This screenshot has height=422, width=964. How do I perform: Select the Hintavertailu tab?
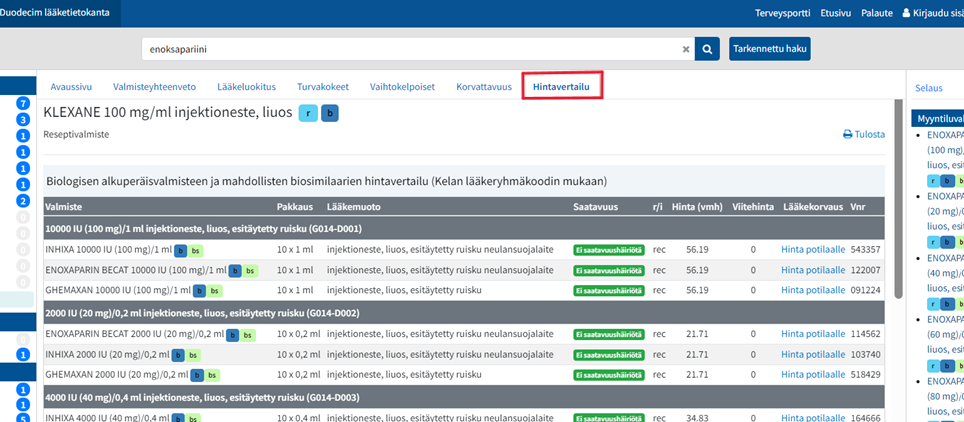tap(561, 87)
